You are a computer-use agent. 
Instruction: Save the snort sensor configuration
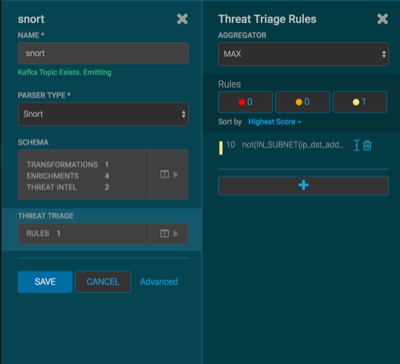tap(45, 282)
